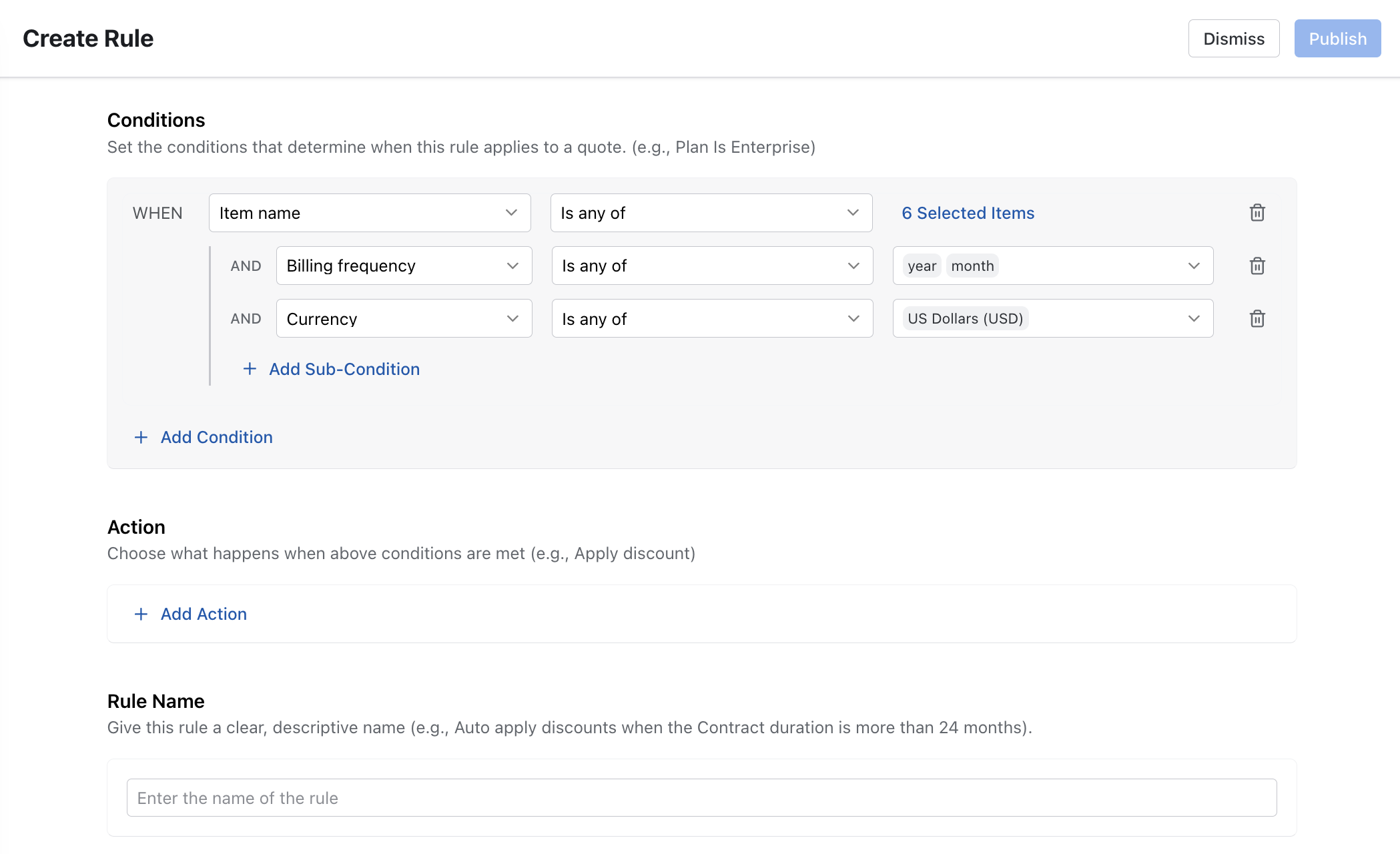This screenshot has height=854, width=1400.
Task: Click the Add Condition link
Action: (x=216, y=437)
